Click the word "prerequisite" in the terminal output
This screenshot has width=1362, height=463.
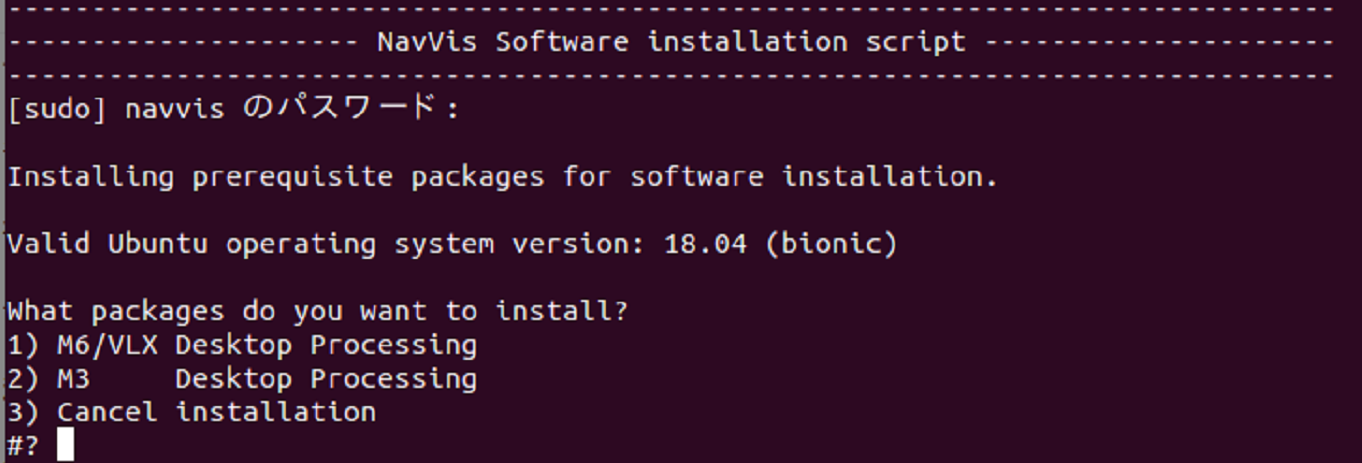pyautogui.click(x=292, y=177)
